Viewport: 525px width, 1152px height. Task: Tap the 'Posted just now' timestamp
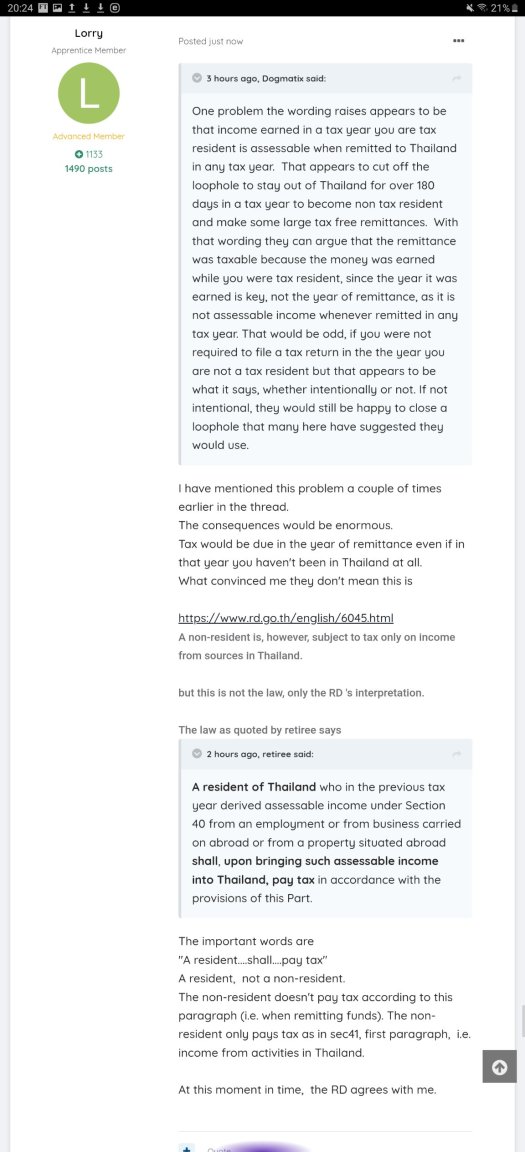211,41
